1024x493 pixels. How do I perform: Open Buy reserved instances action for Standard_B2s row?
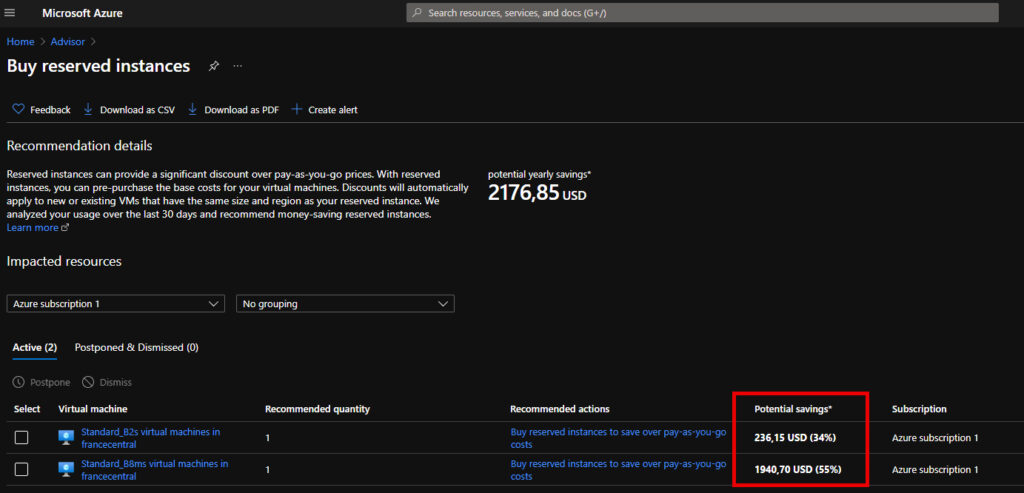click(x=618, y=438)
